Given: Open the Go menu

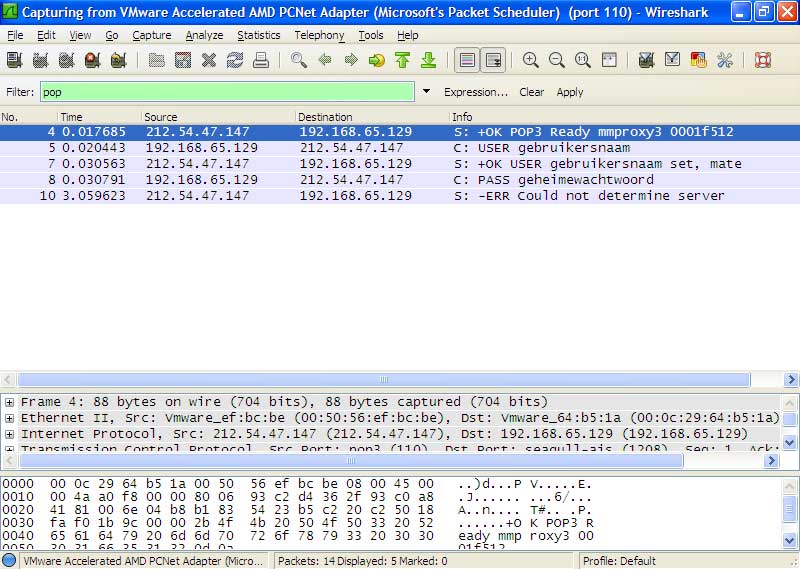Looking at the screenshot, I should tap(112, 35).
